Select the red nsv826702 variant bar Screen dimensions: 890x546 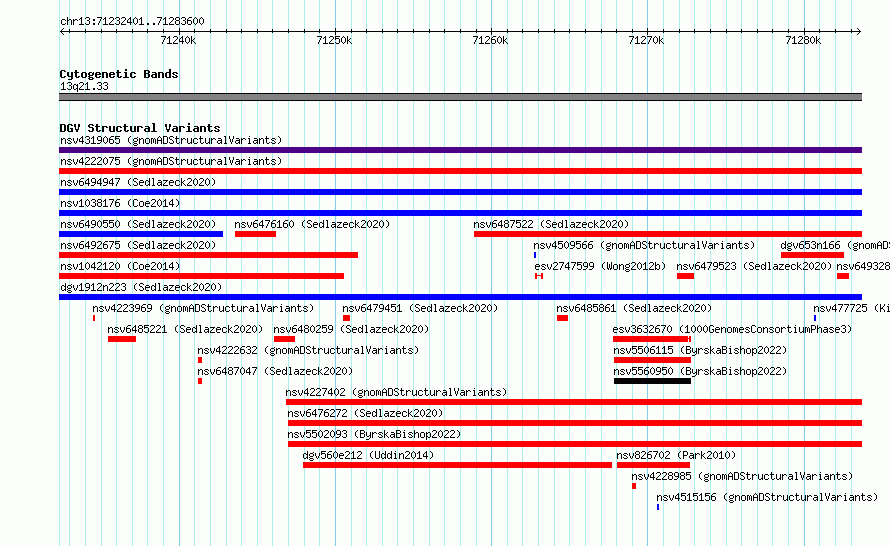click(x=653, y=465)
